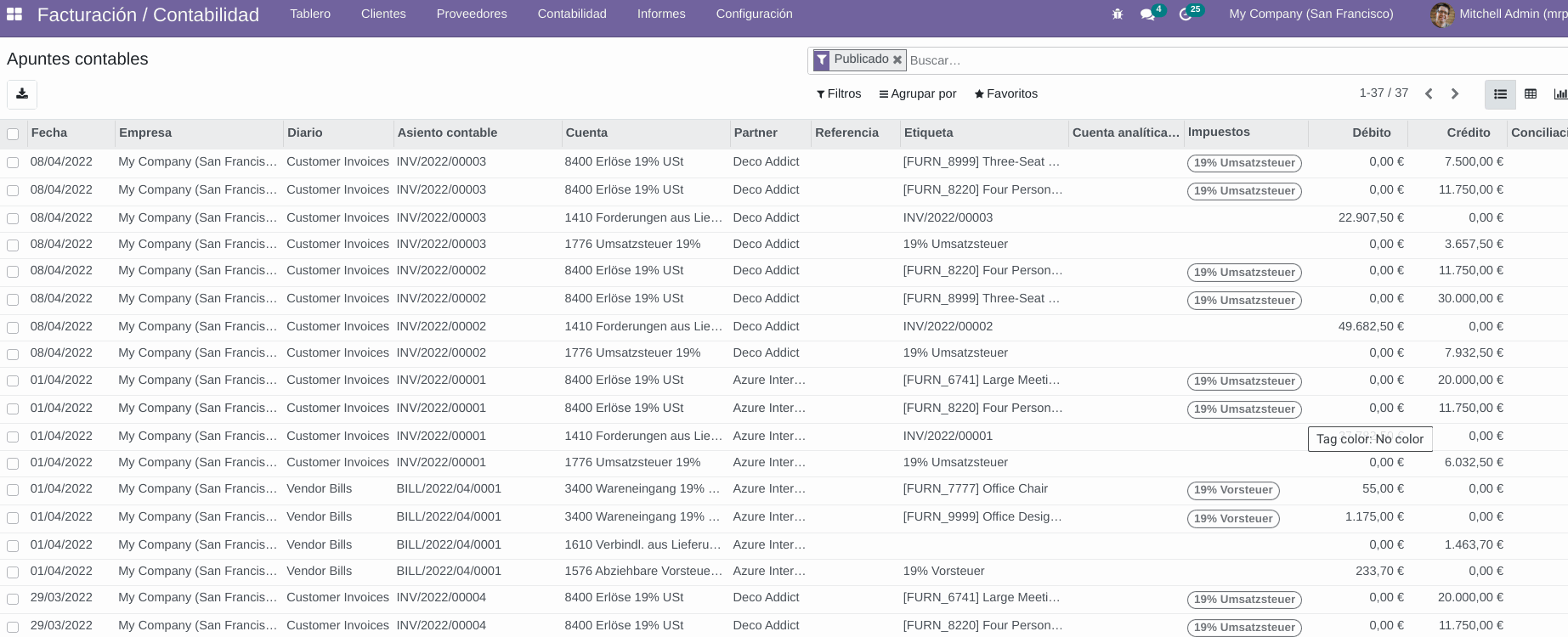Switch to pivot table view
The image size is (1568, 637).
[x=1531, y=94]
